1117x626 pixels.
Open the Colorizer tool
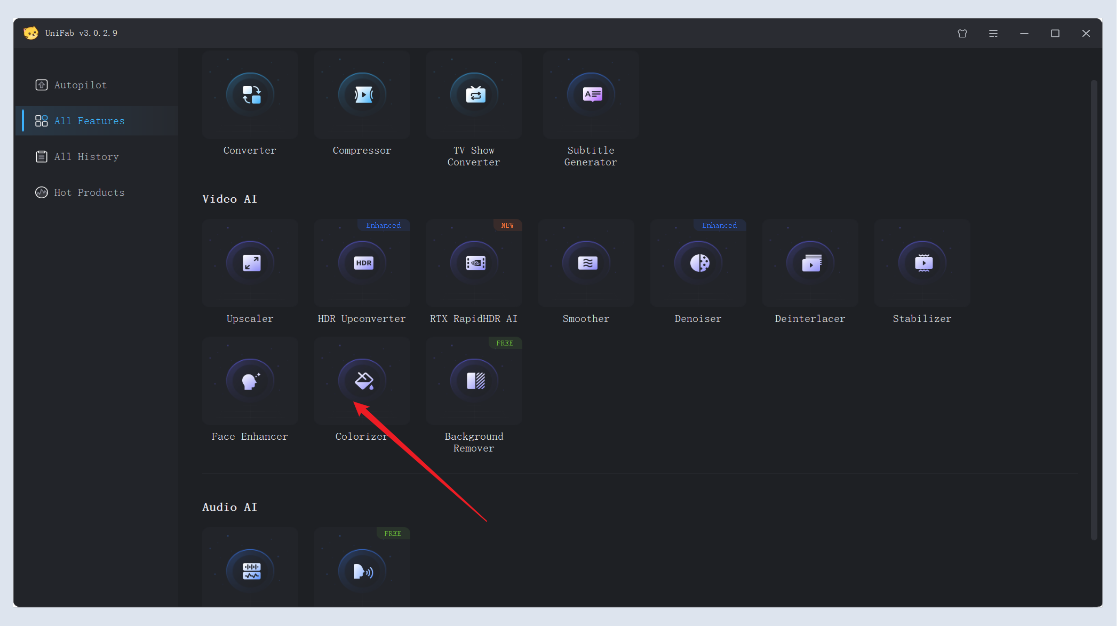point(362,381)
